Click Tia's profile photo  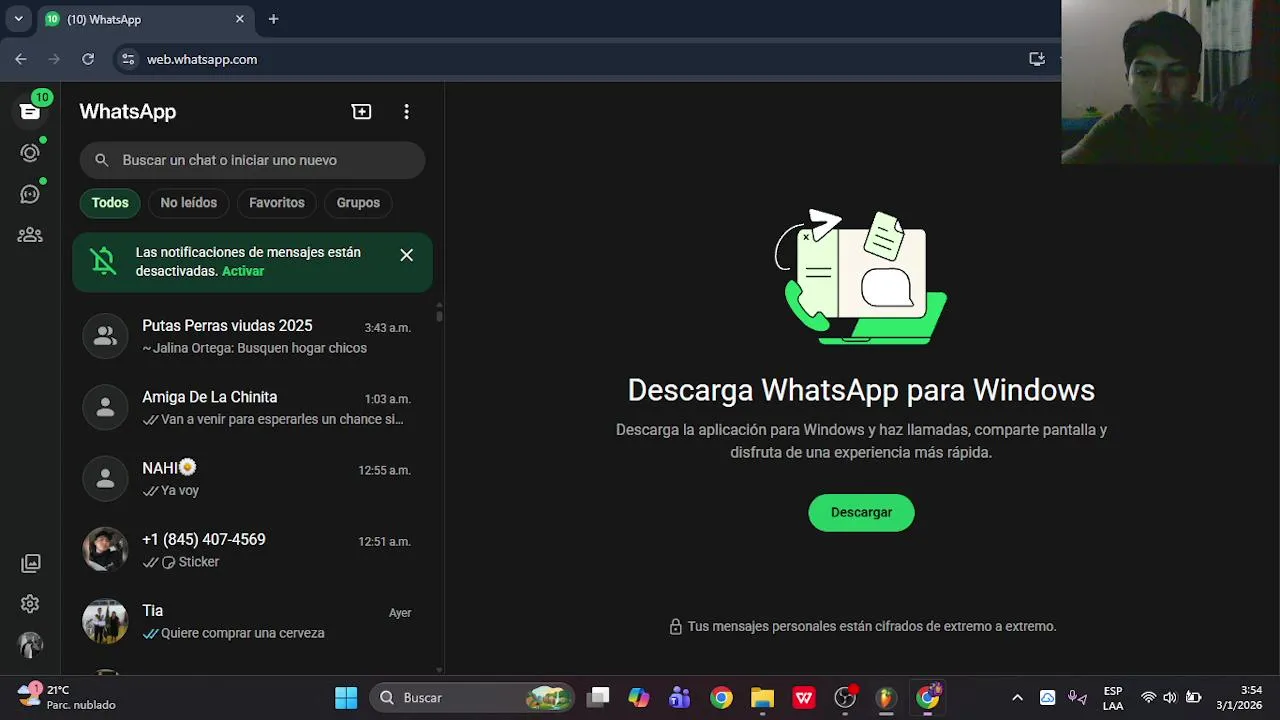click(x=105, y=621)
